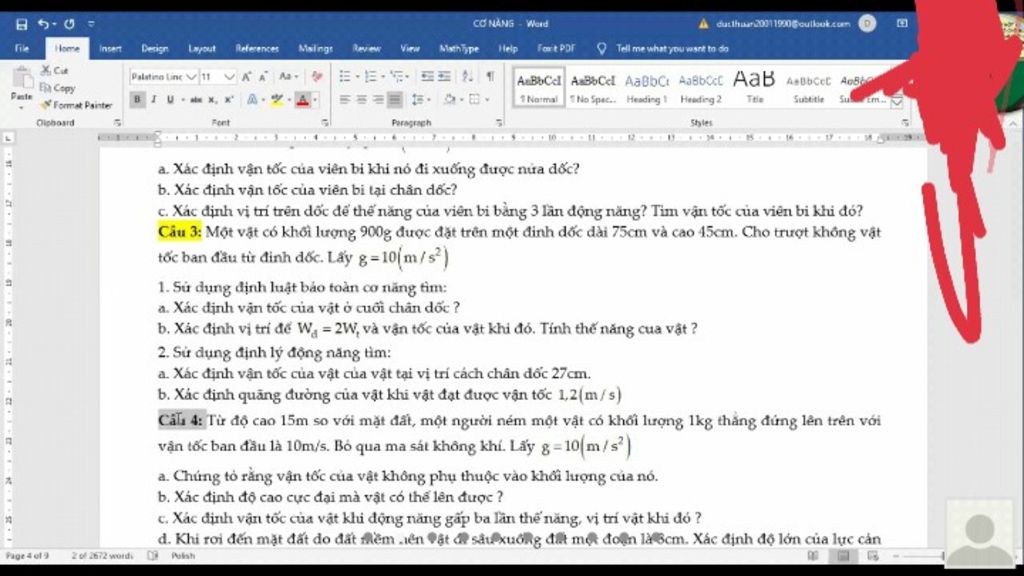Switch to the Insert tab

110,48
